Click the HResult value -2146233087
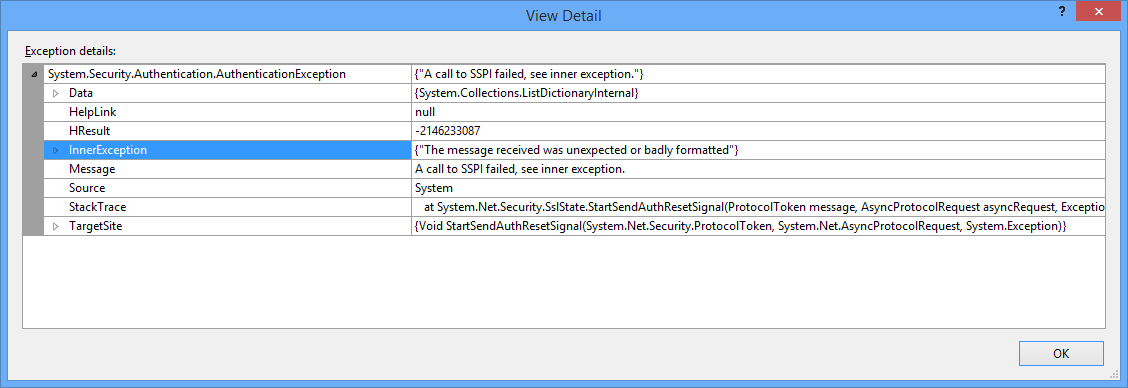Screen dimensions: 1128x388 [x=447, y=131]
